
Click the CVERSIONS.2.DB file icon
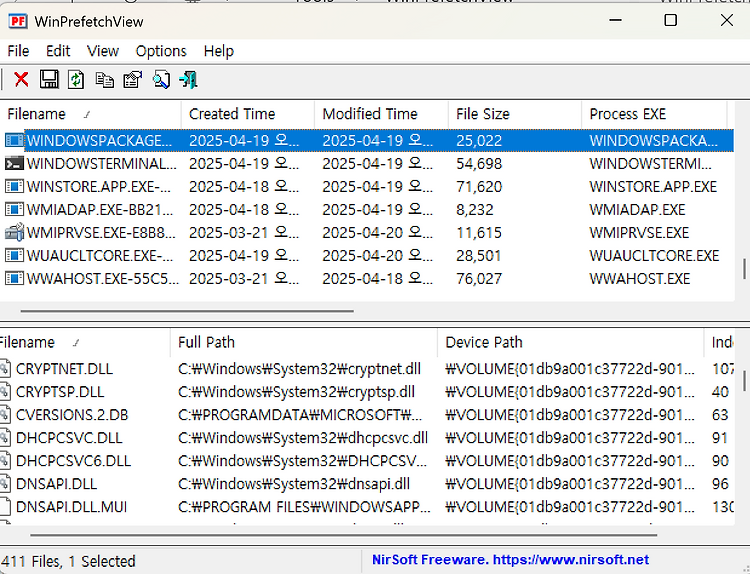click(5, 415)
